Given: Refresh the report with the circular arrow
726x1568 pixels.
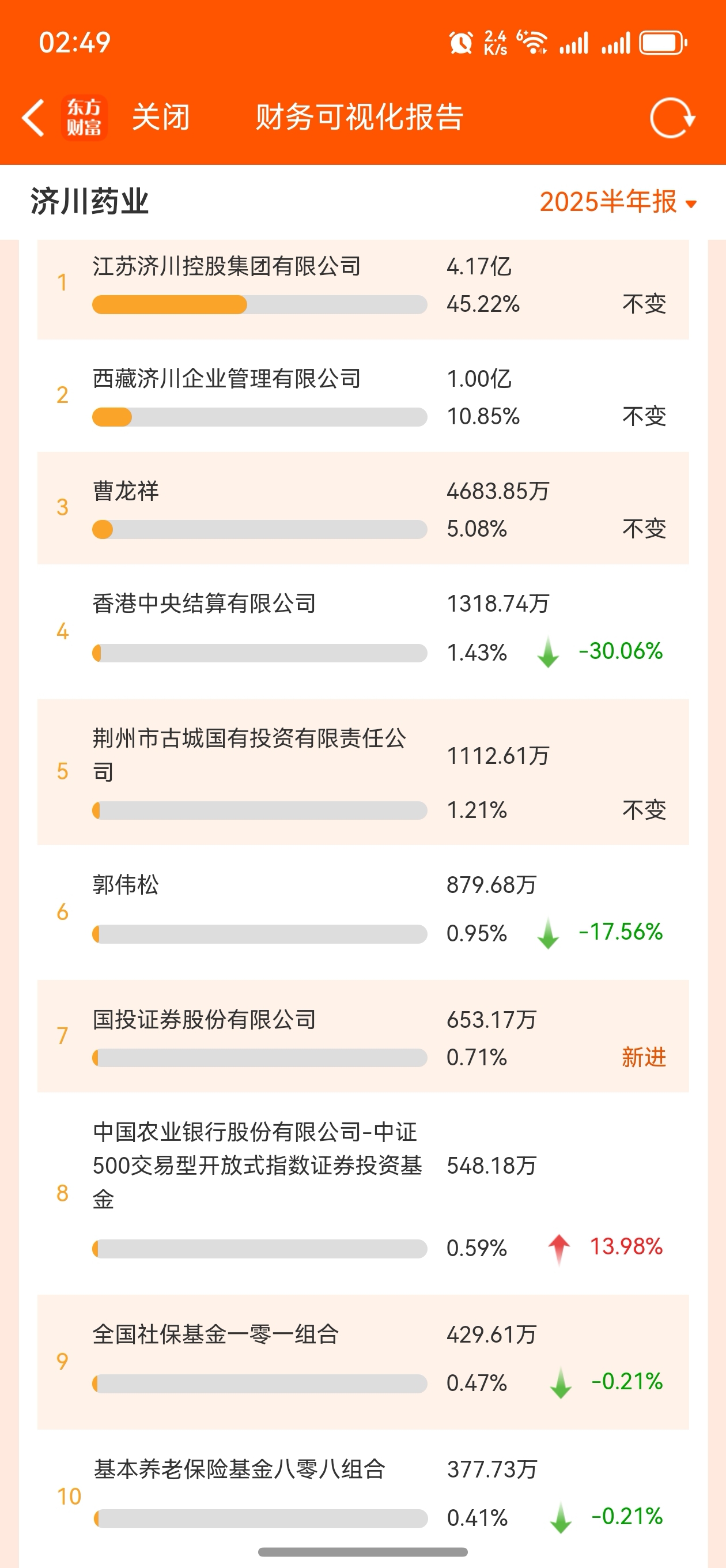Looking at the screenshot, I should [x=672, y=118].
